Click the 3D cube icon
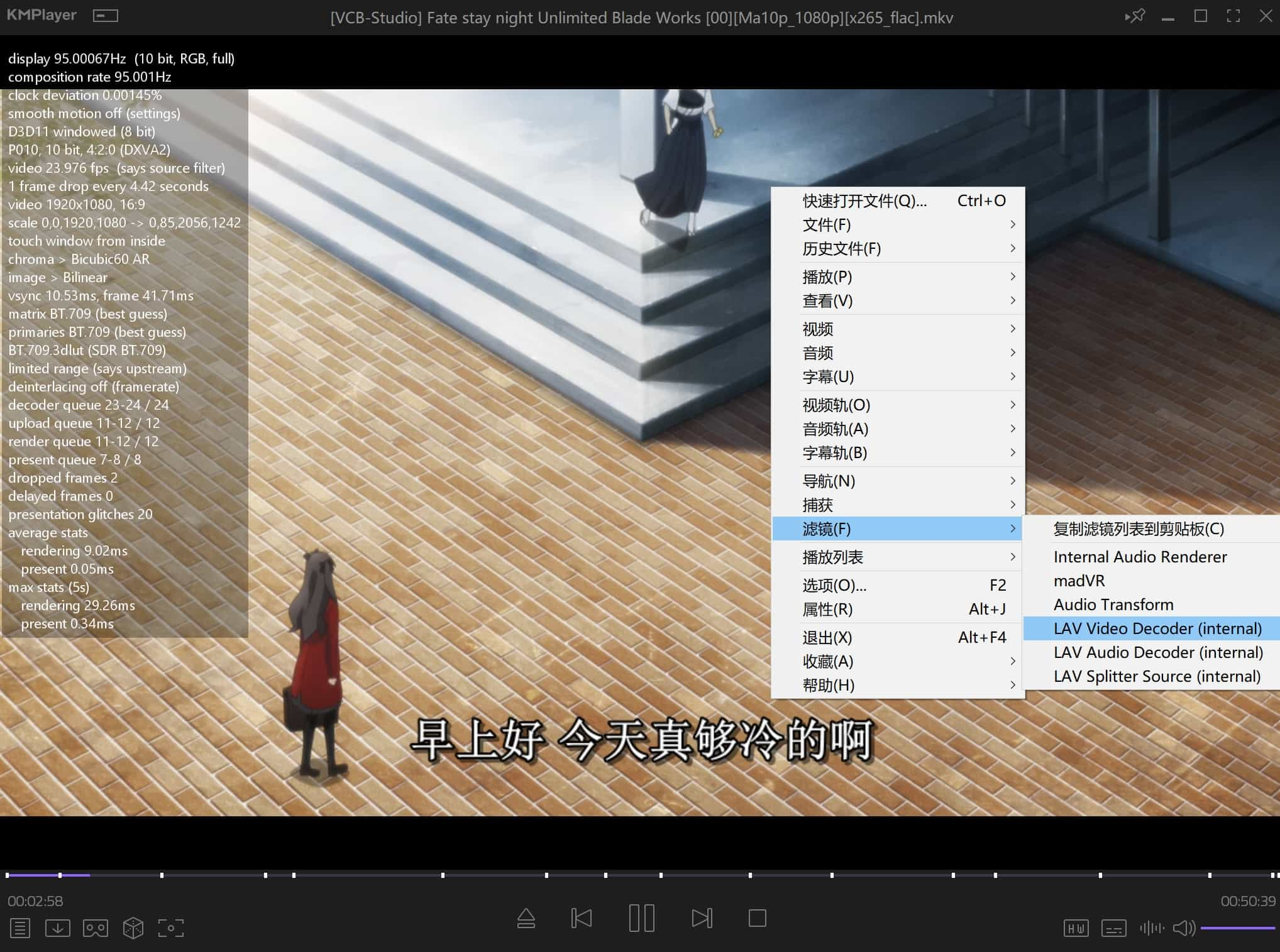Image resolution: width=1280 pixels, height=952 pixels. point(133,928)
